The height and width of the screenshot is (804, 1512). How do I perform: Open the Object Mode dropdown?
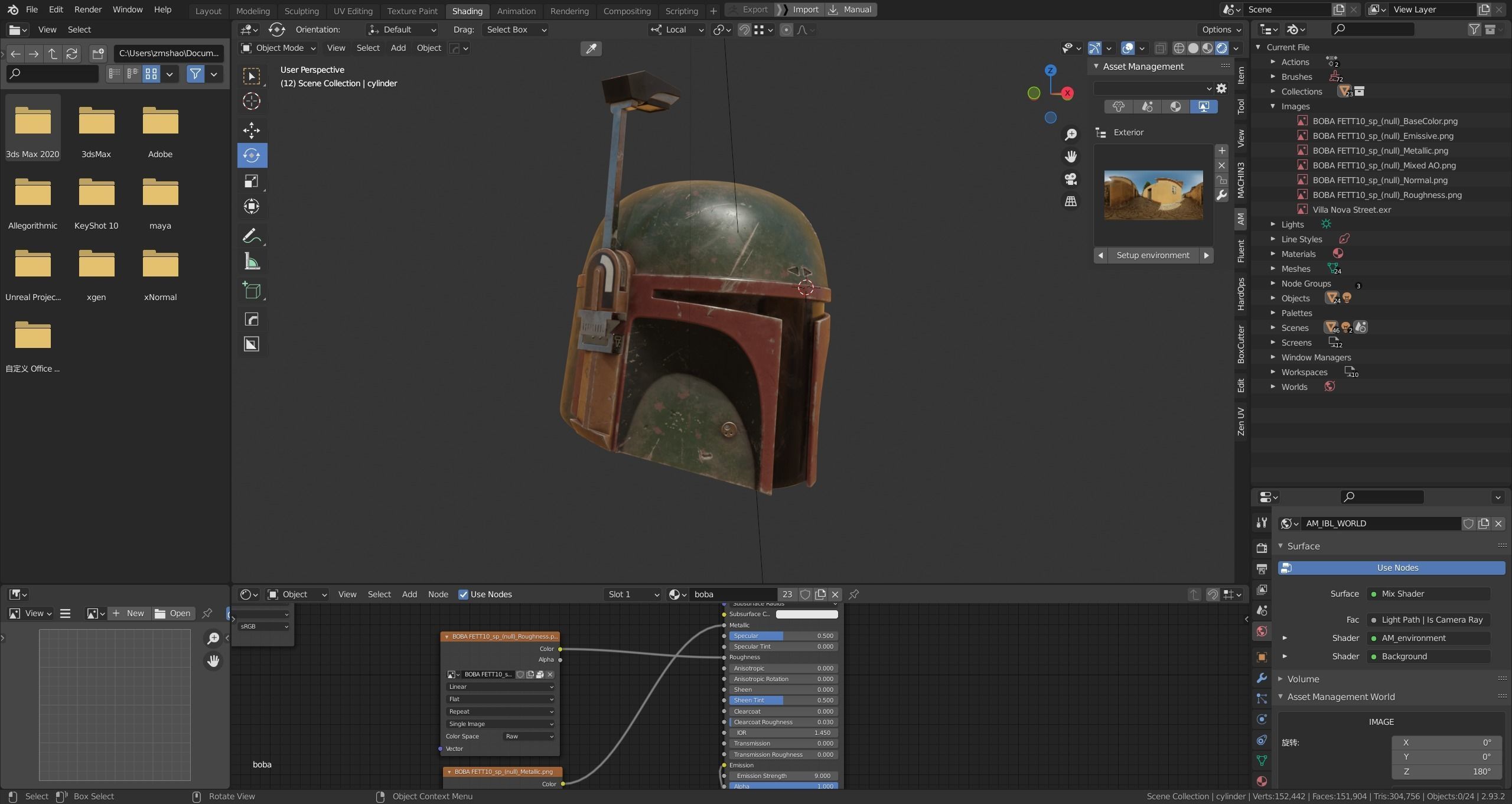[x=278, y=48]
